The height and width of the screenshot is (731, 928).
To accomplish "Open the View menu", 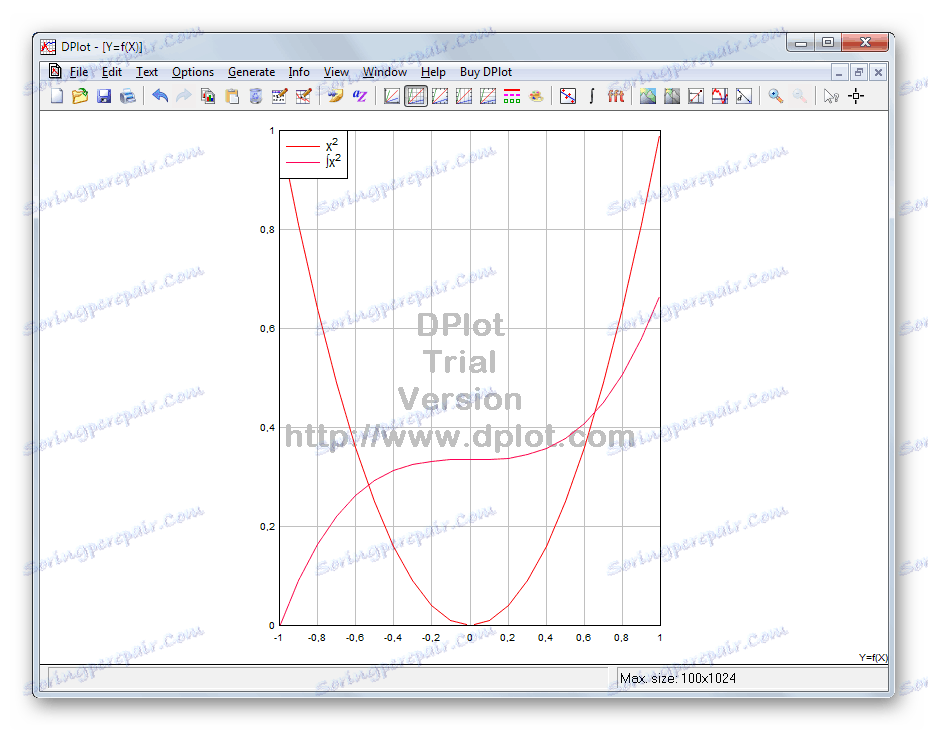I will click(336, 72).
